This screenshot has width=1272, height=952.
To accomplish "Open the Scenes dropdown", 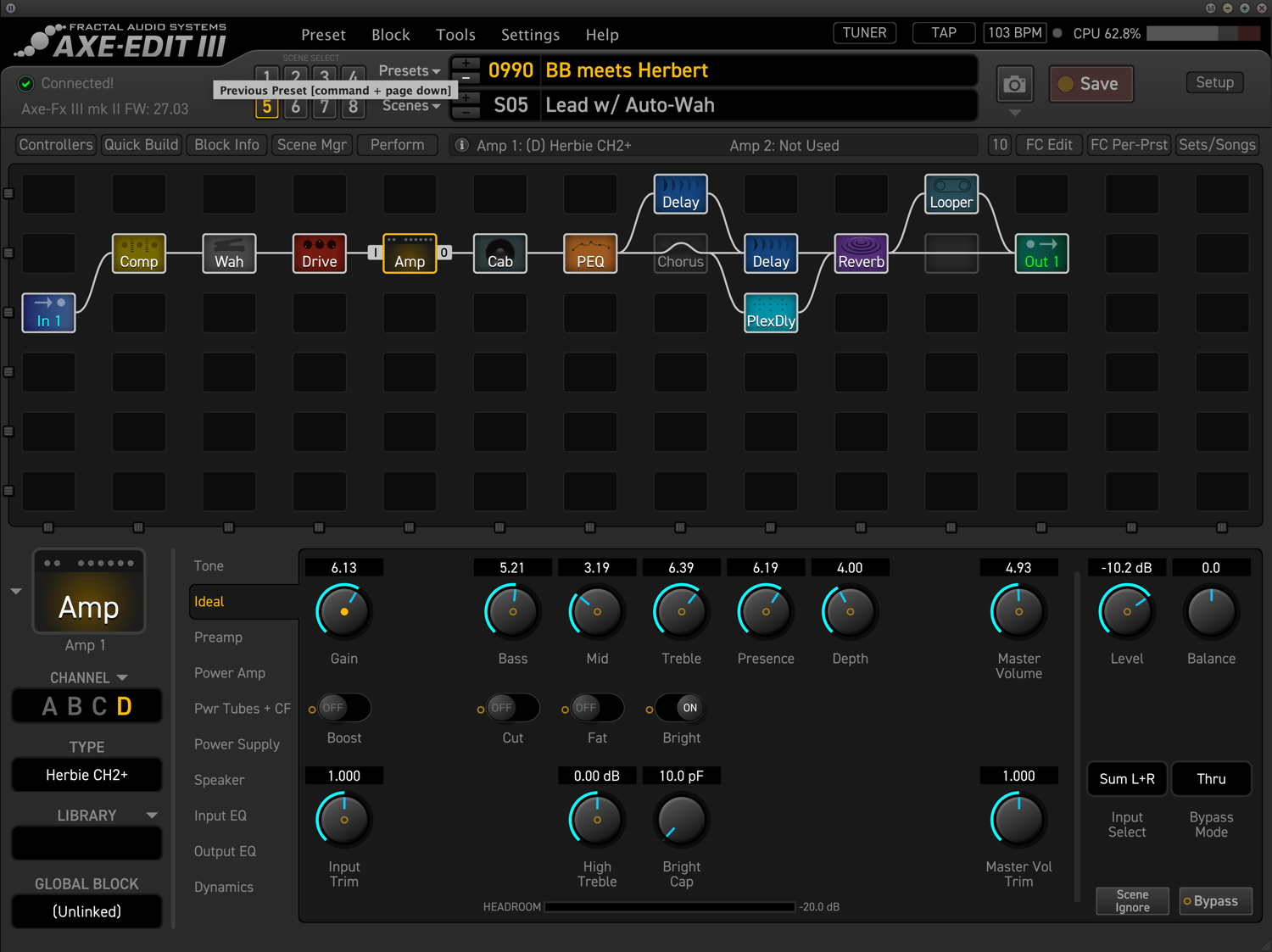I will 411,106.
